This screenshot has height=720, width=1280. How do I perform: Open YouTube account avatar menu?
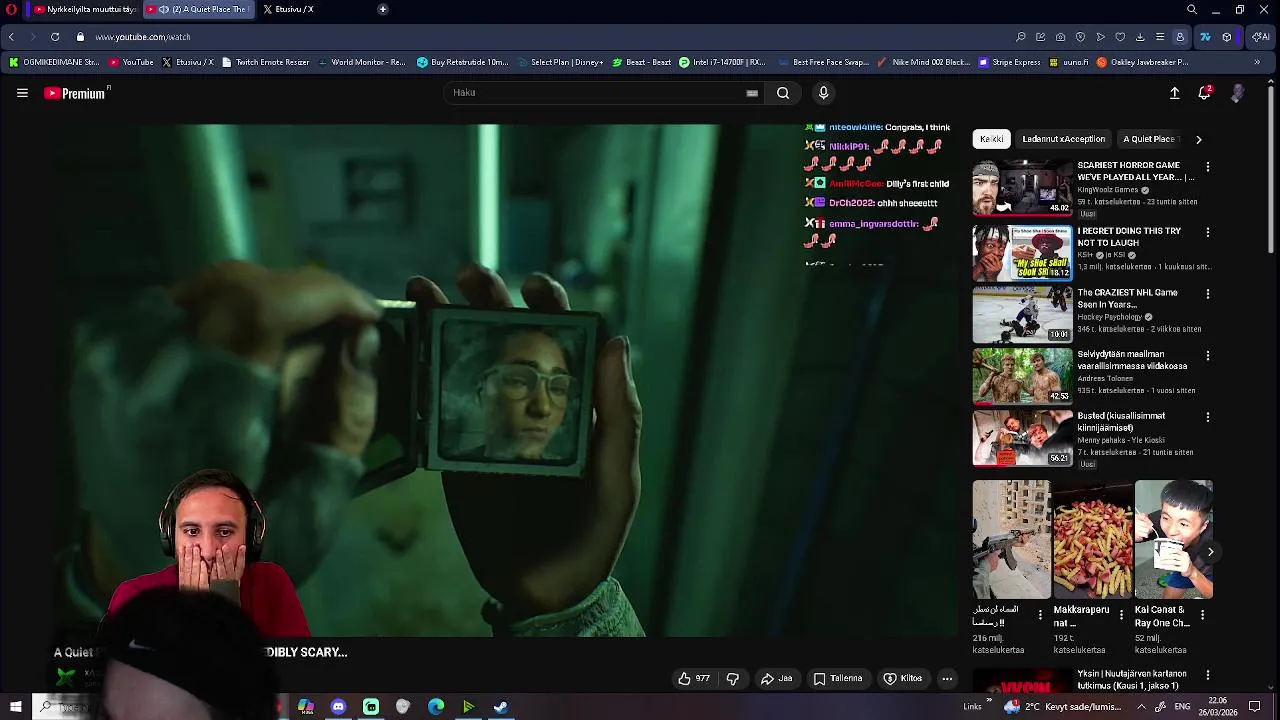pos(1238,93)
